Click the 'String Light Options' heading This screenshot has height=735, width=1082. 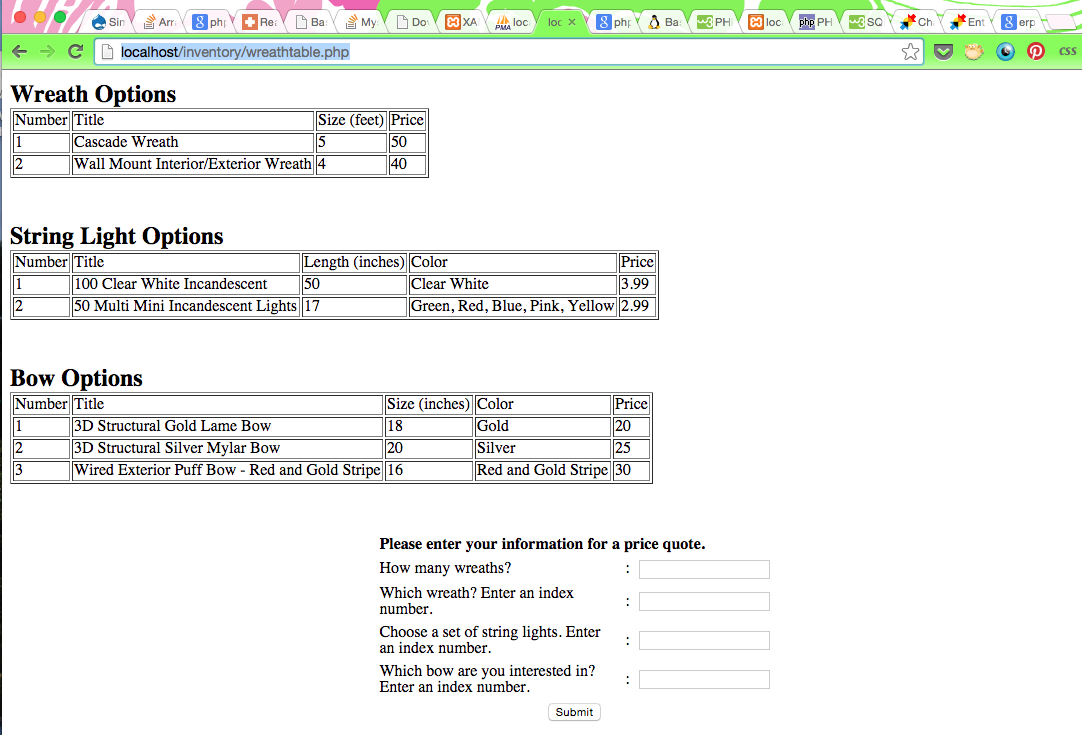tap(117, 236)
